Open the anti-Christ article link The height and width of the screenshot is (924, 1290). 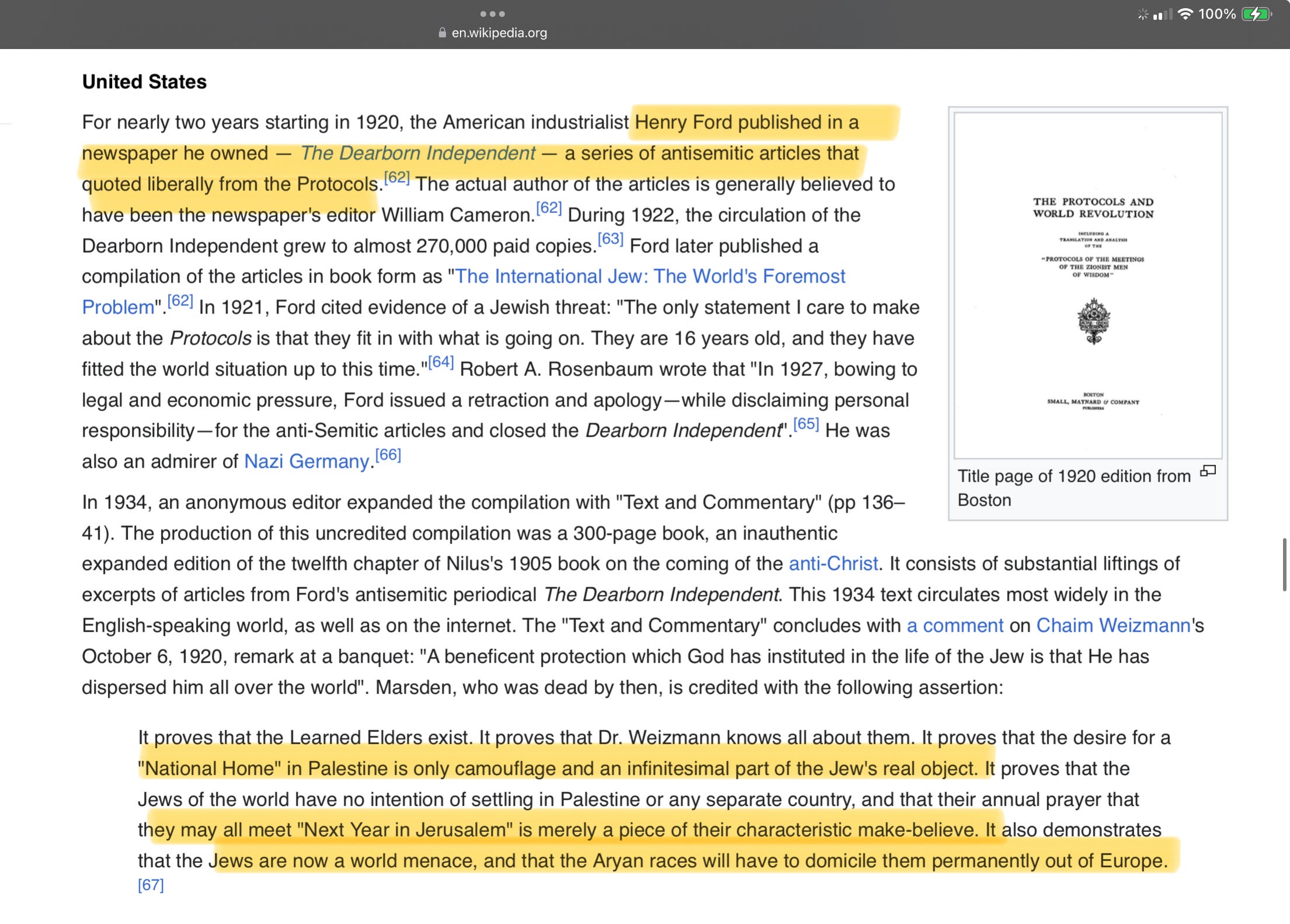pos(833,563)
